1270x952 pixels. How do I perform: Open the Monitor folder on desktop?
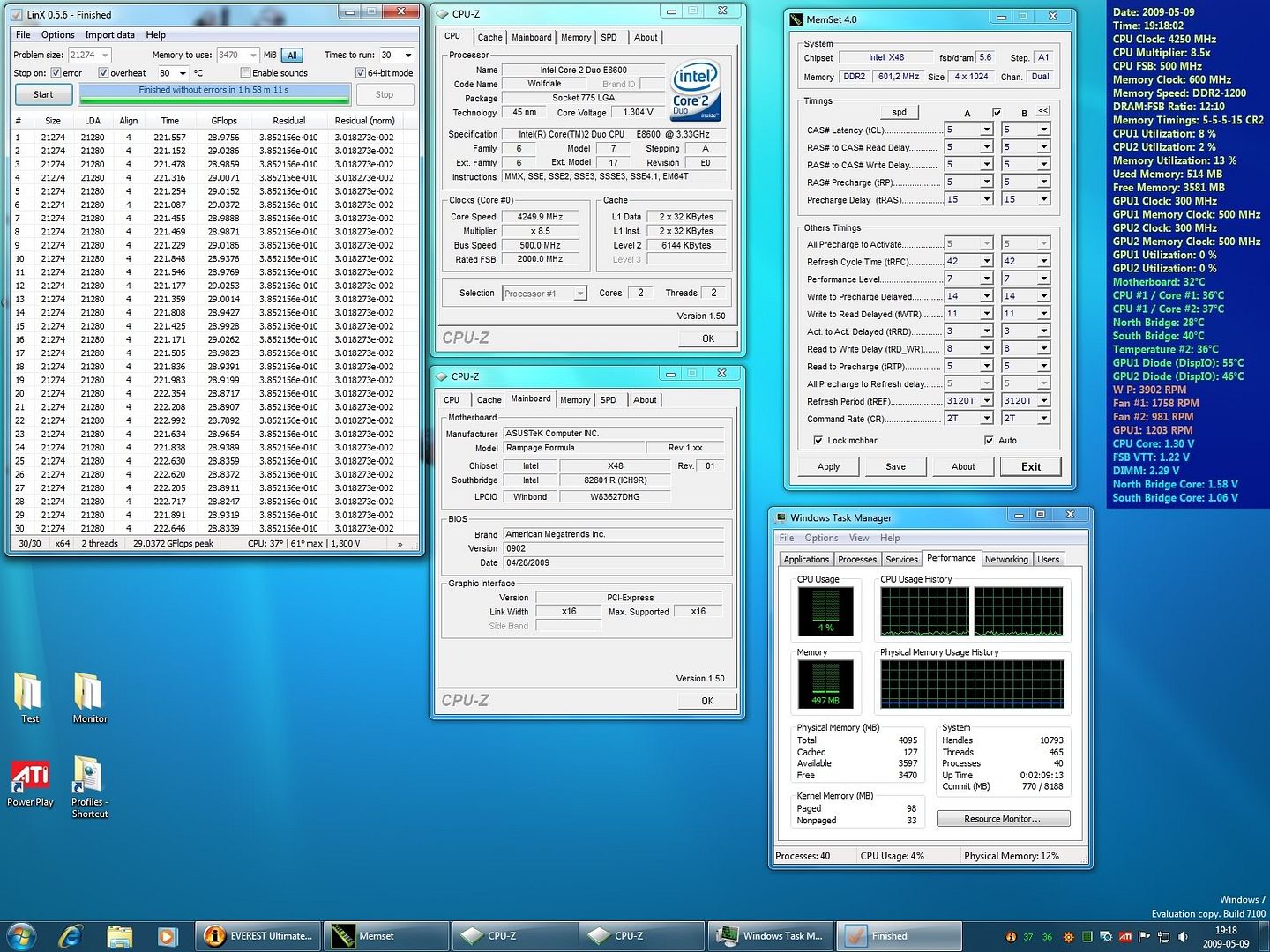[x=89, y=696]
